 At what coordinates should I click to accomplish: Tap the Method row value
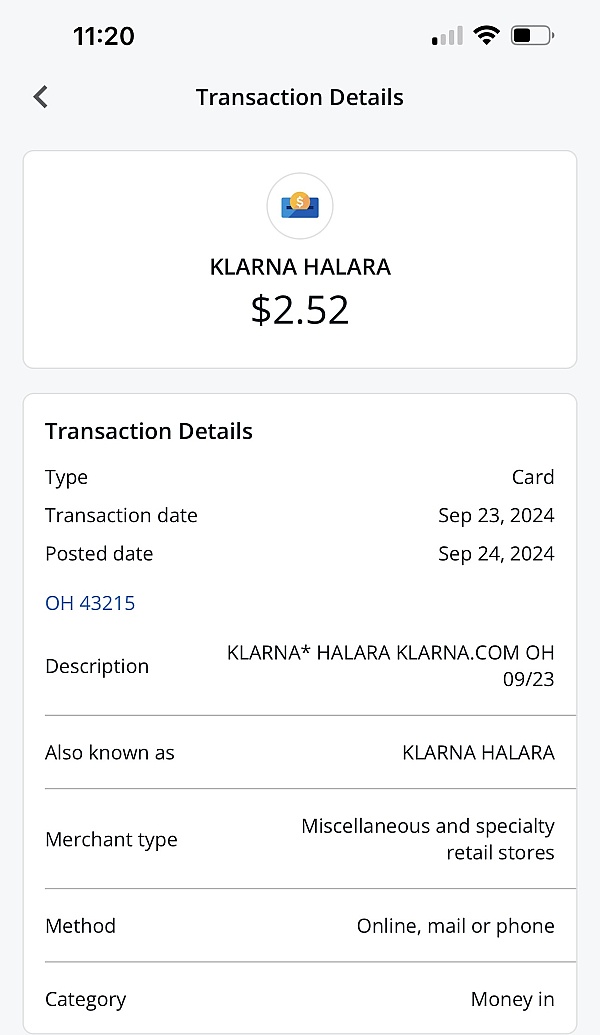click(455, 926)
